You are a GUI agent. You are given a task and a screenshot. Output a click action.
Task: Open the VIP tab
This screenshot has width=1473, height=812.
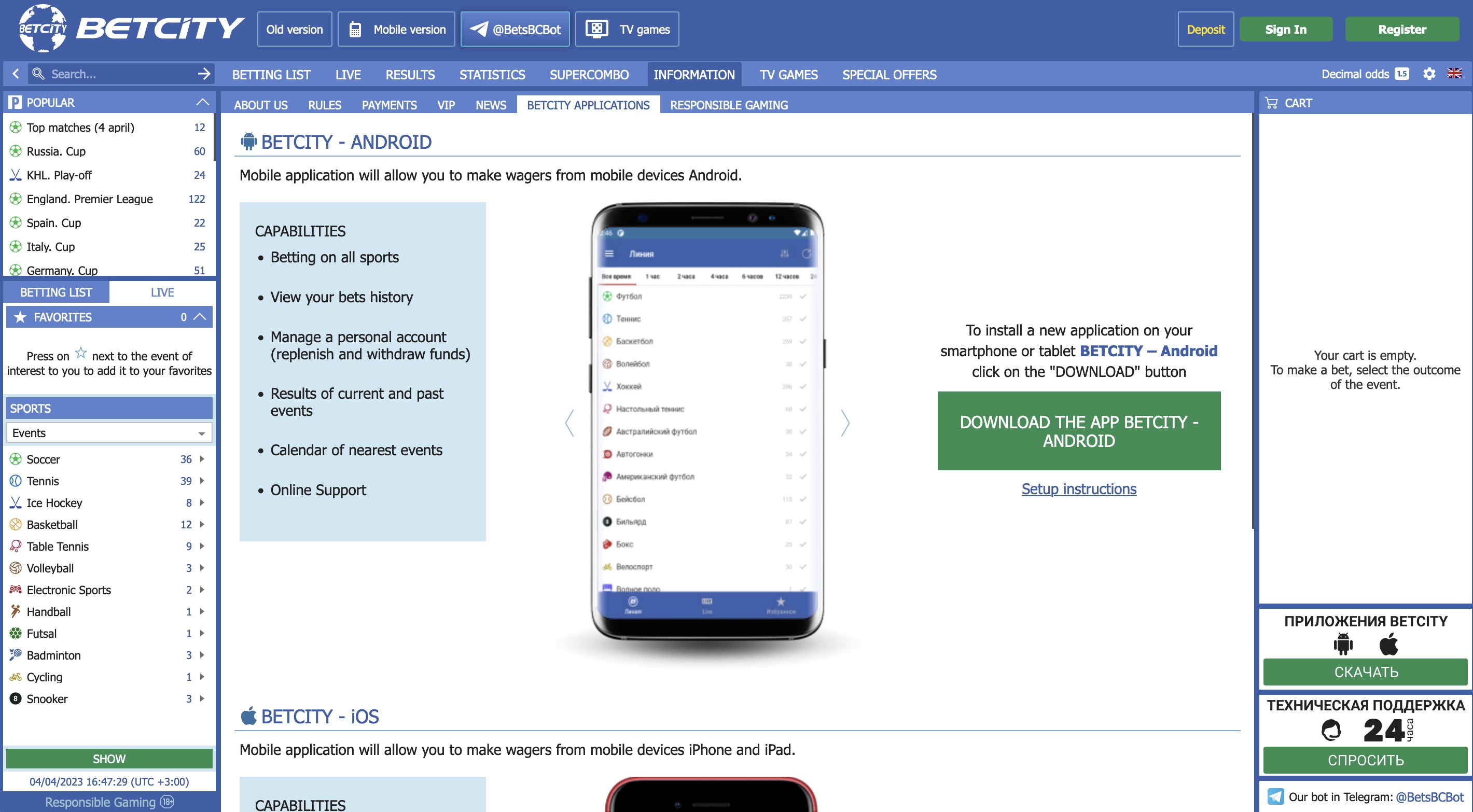(446, 105)
